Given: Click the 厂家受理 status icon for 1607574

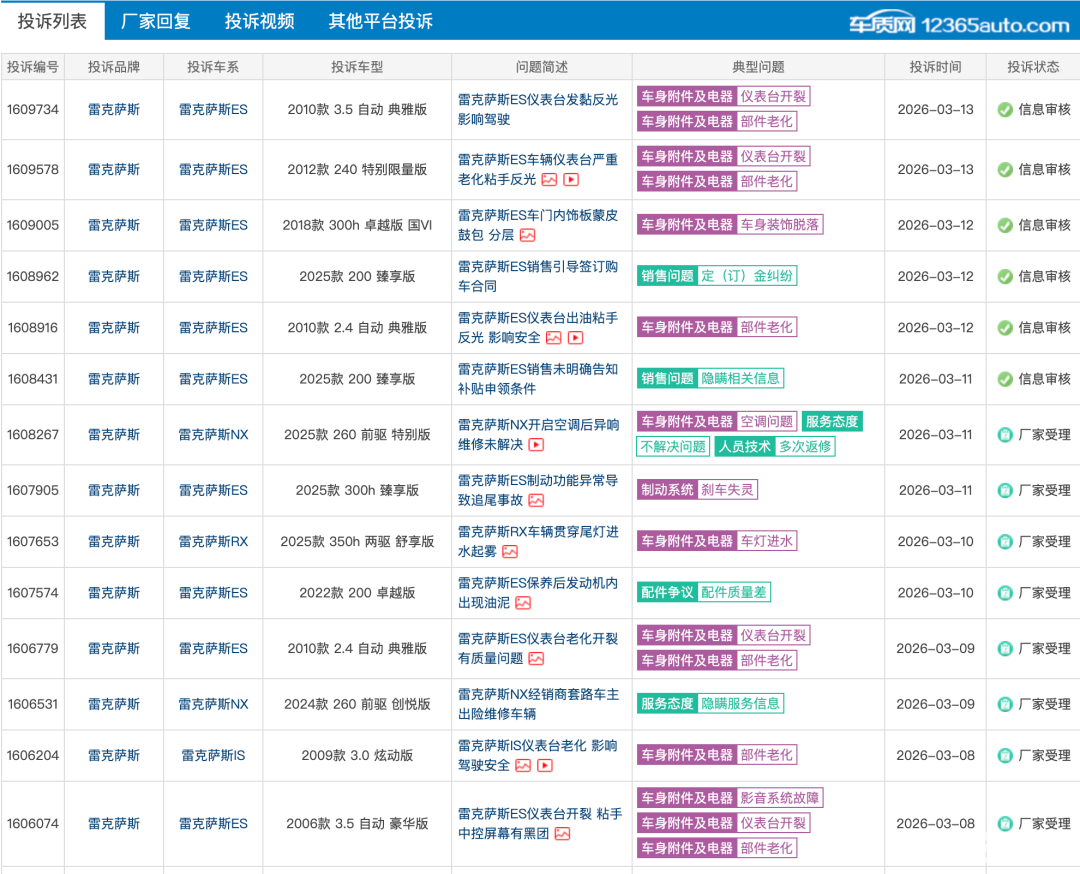Looking at the screenshot, I should point(1005,593).
